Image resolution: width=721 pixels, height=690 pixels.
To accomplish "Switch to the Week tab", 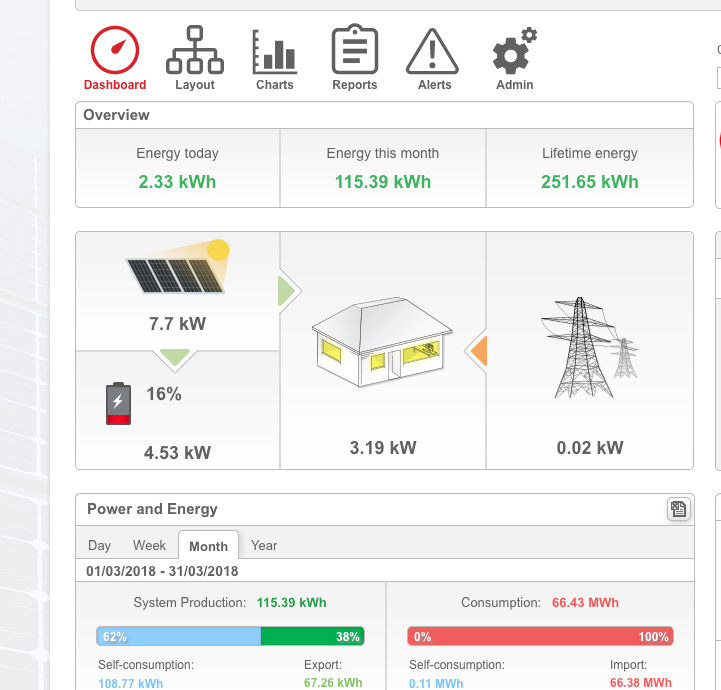I will pos(149,545).
